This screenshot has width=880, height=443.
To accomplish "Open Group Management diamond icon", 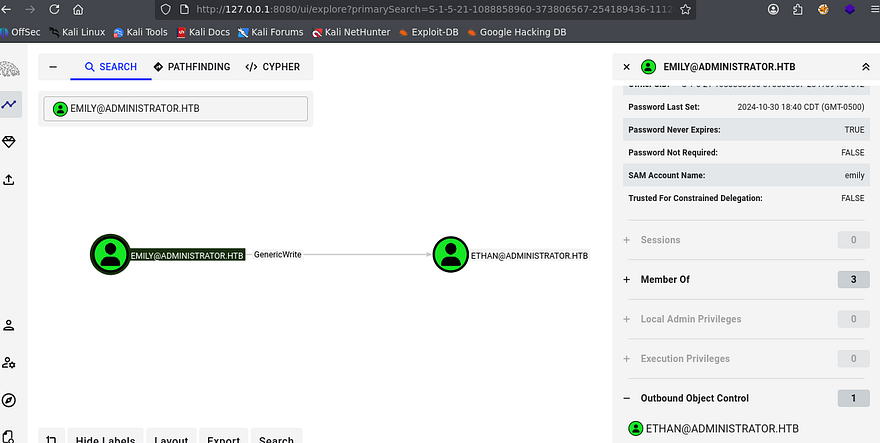I will [10, 142].
